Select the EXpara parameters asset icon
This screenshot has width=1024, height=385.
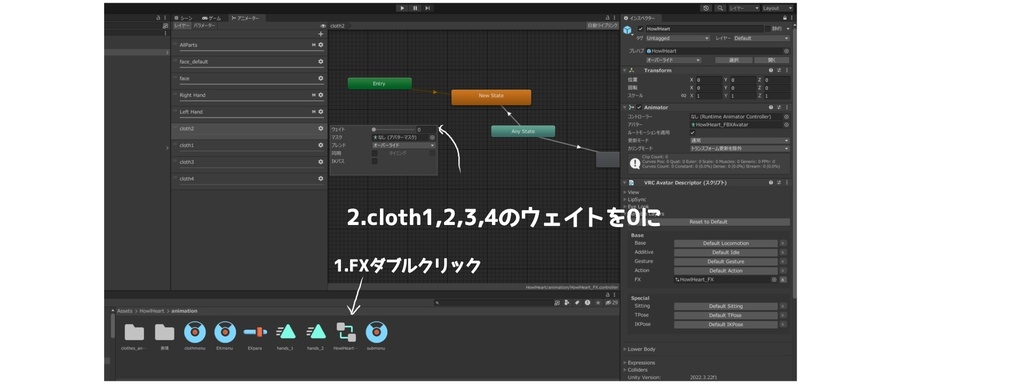pos(255,332)
